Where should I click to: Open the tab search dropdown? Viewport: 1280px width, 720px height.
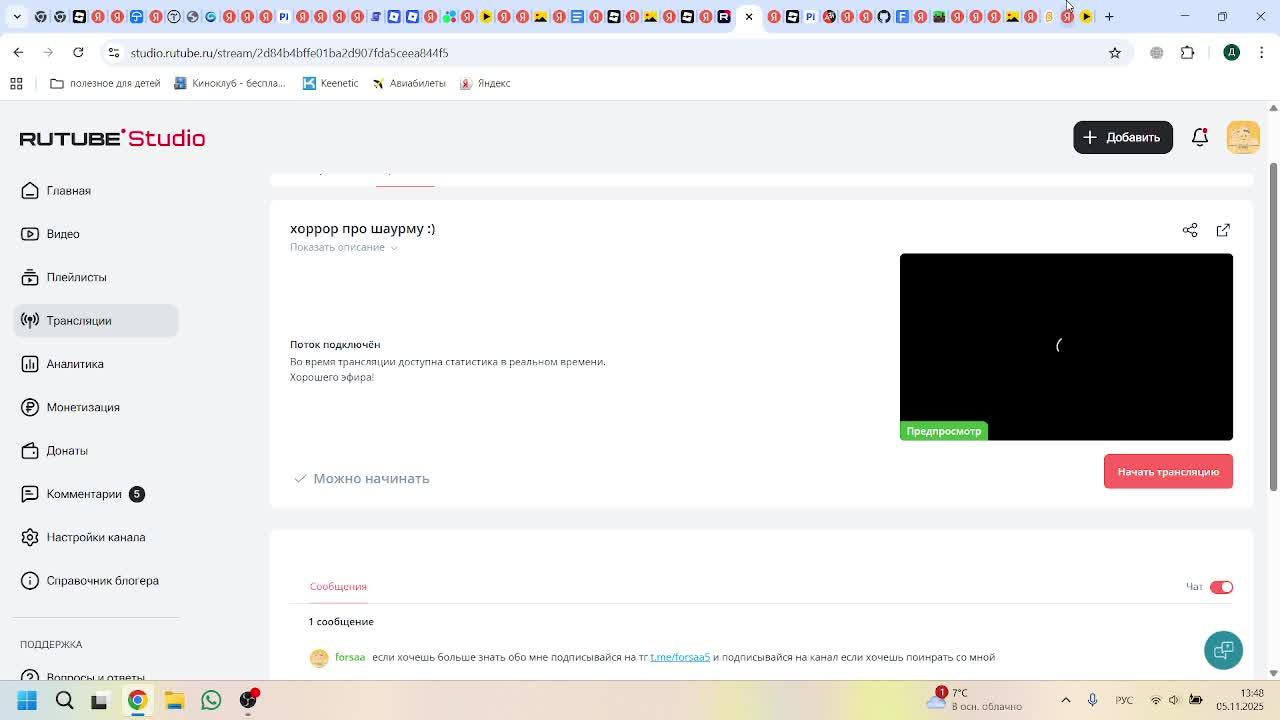point(17,16)
